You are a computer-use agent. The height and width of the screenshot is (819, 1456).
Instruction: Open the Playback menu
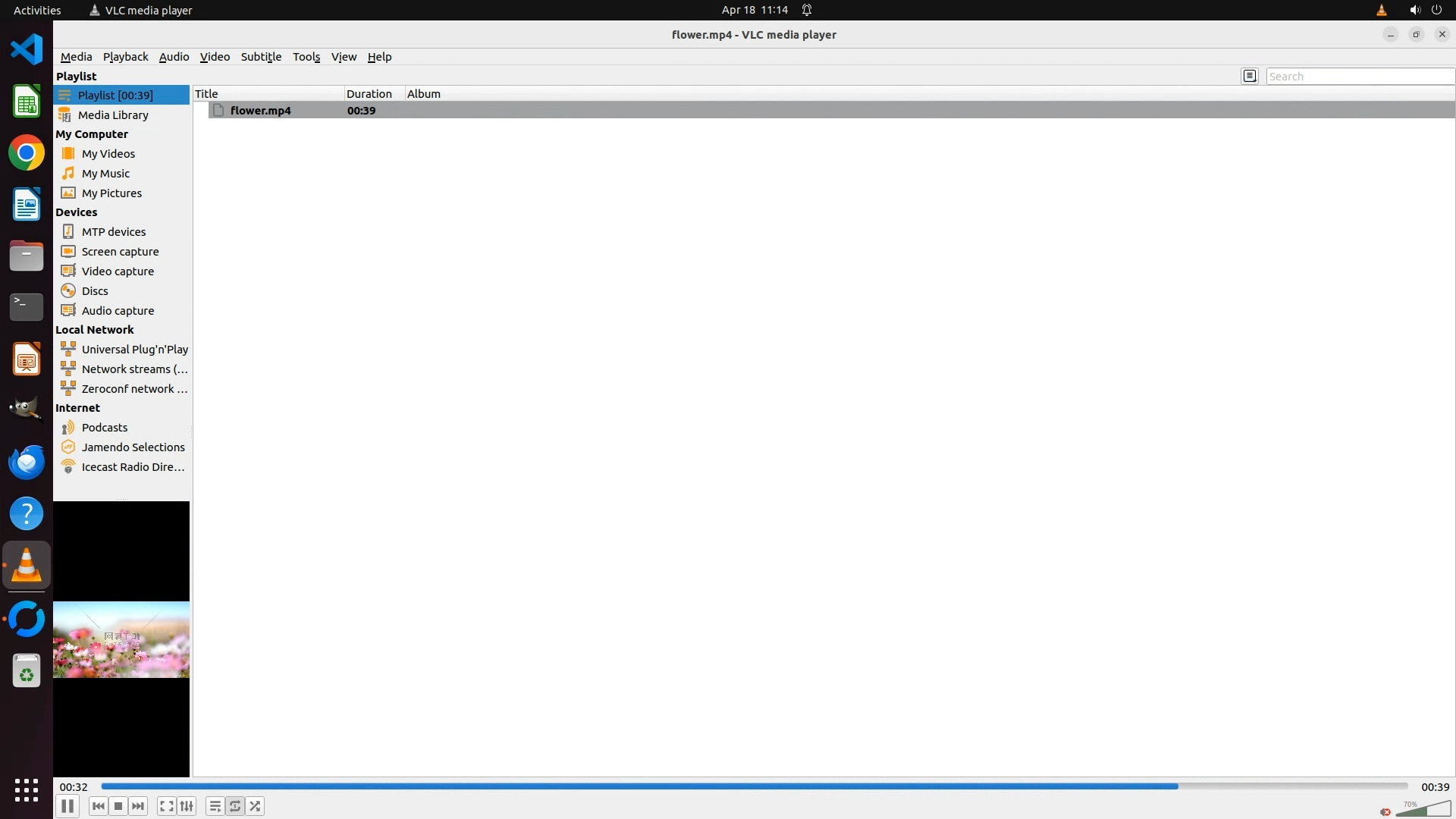(125, 57)
